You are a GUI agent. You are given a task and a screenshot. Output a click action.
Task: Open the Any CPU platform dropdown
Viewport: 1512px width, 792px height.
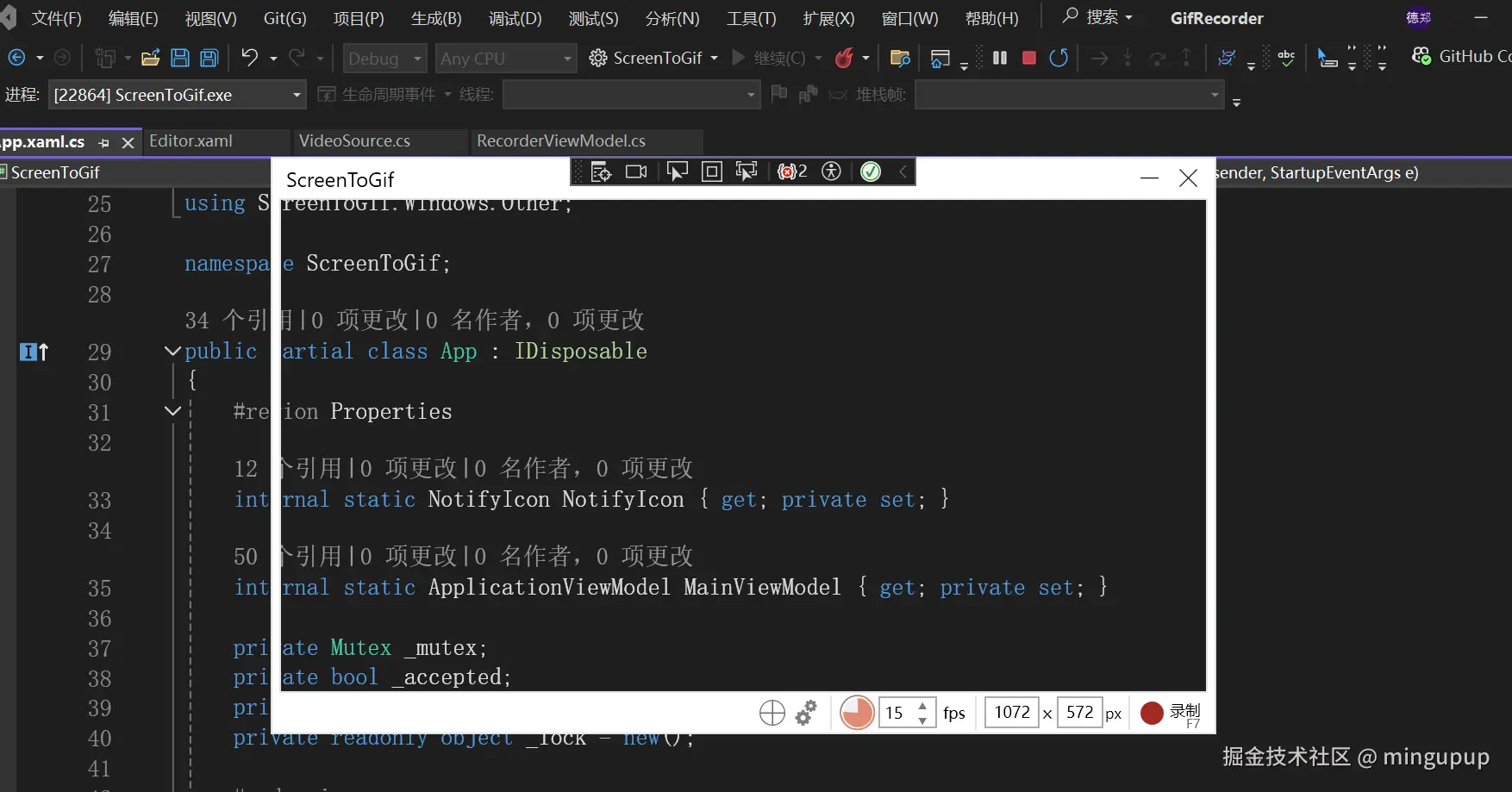point(506,58)
